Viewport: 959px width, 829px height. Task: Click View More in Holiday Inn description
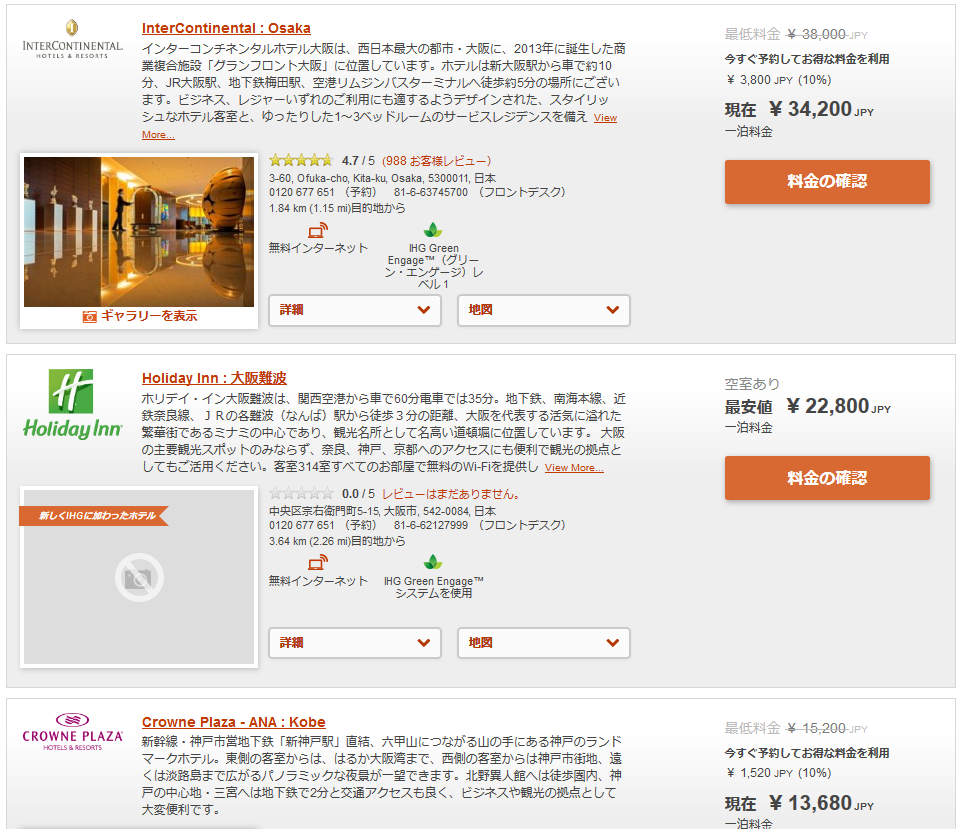(574, 468)
